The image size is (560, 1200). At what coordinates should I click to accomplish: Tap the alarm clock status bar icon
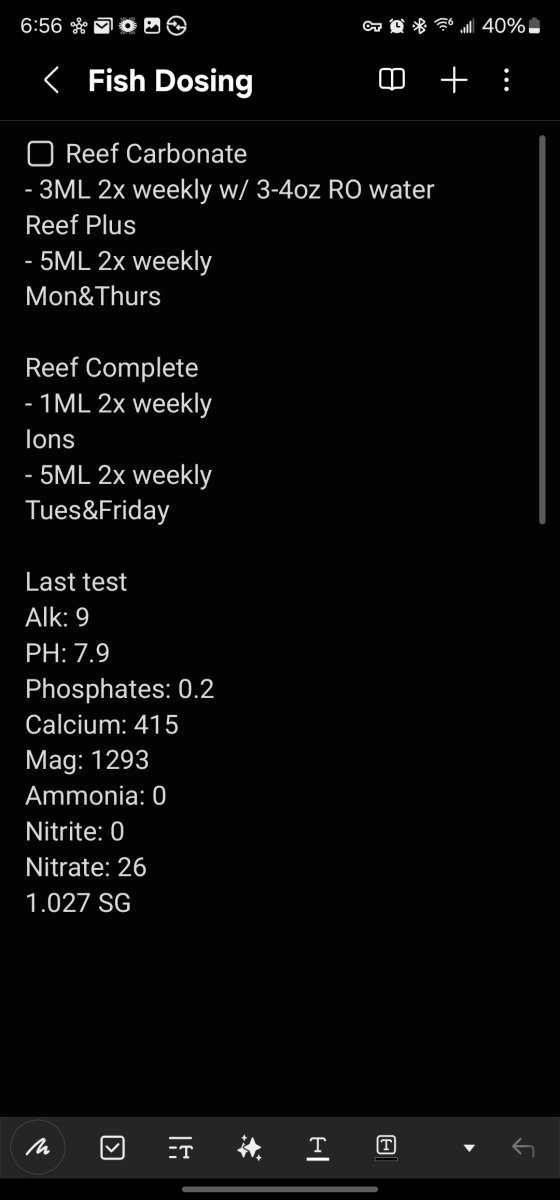(x=397, y=26)
